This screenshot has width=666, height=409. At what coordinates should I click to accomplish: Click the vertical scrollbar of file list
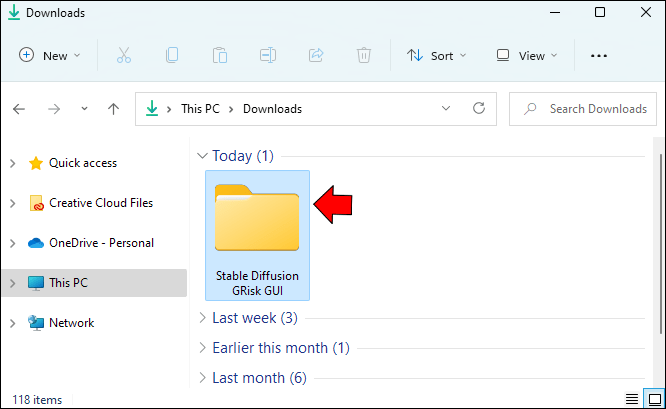pyautogui.click(x=661, y=244)
